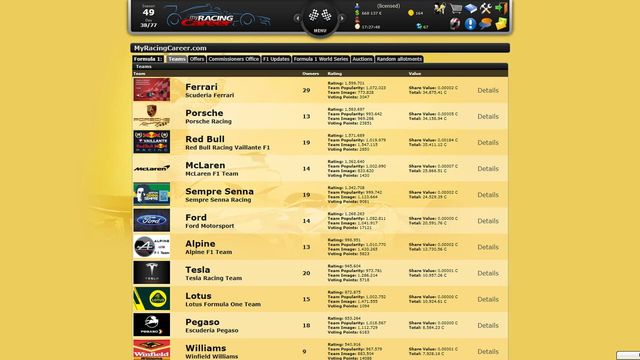640x360 pixels.
Task: Click the Alpine F1 Team subtitle
Action: (x=209, y=252)
